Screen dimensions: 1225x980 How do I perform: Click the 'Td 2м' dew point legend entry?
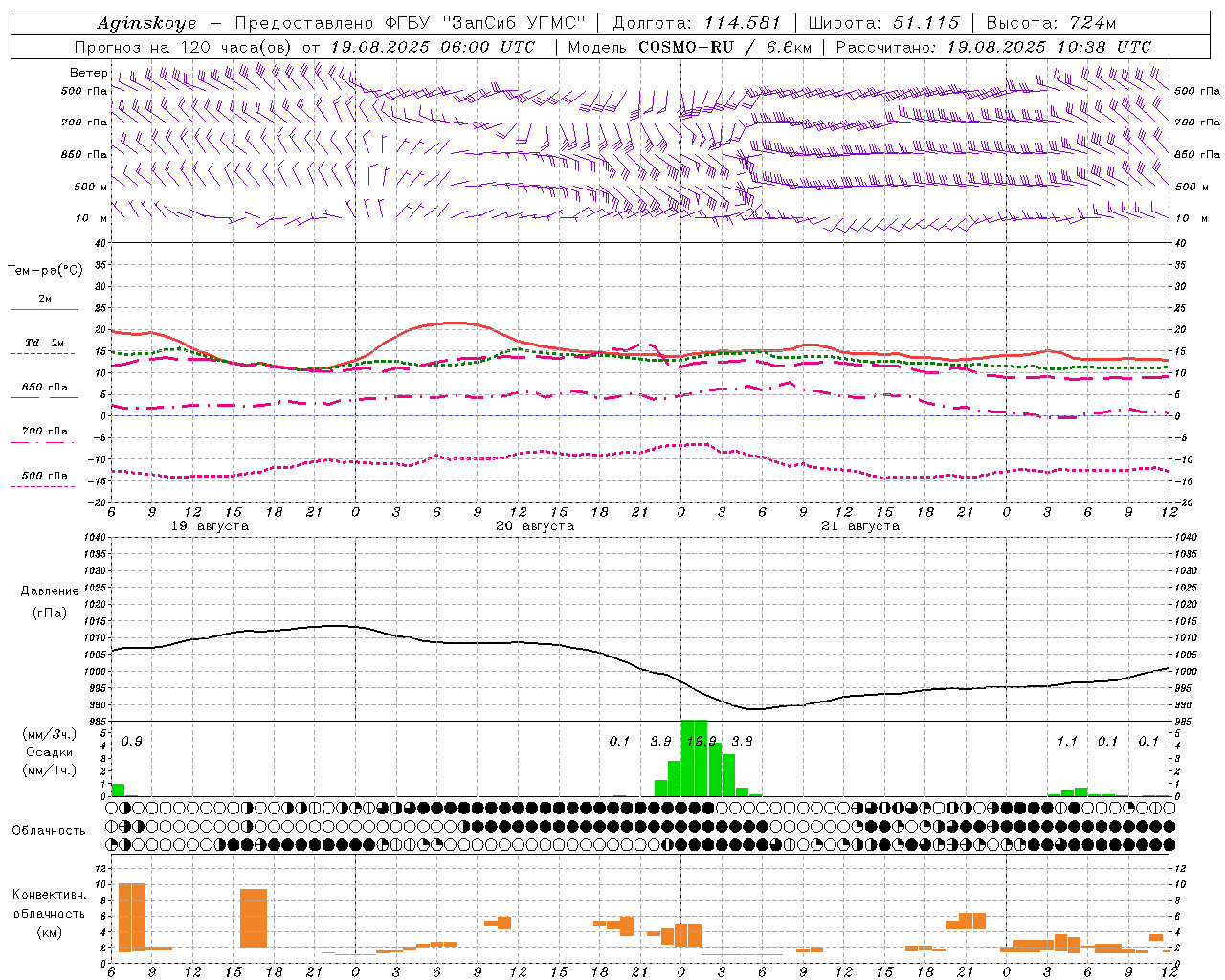tap(45, 343)
